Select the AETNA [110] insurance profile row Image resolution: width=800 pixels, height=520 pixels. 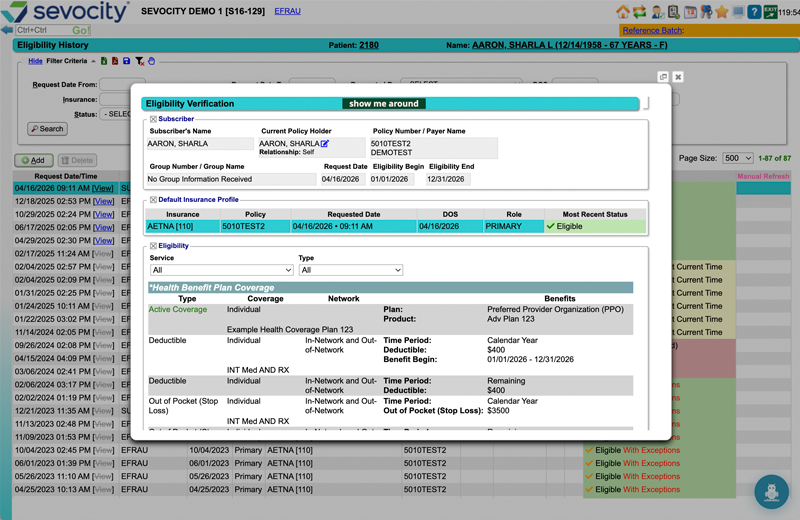coord(396,226)
